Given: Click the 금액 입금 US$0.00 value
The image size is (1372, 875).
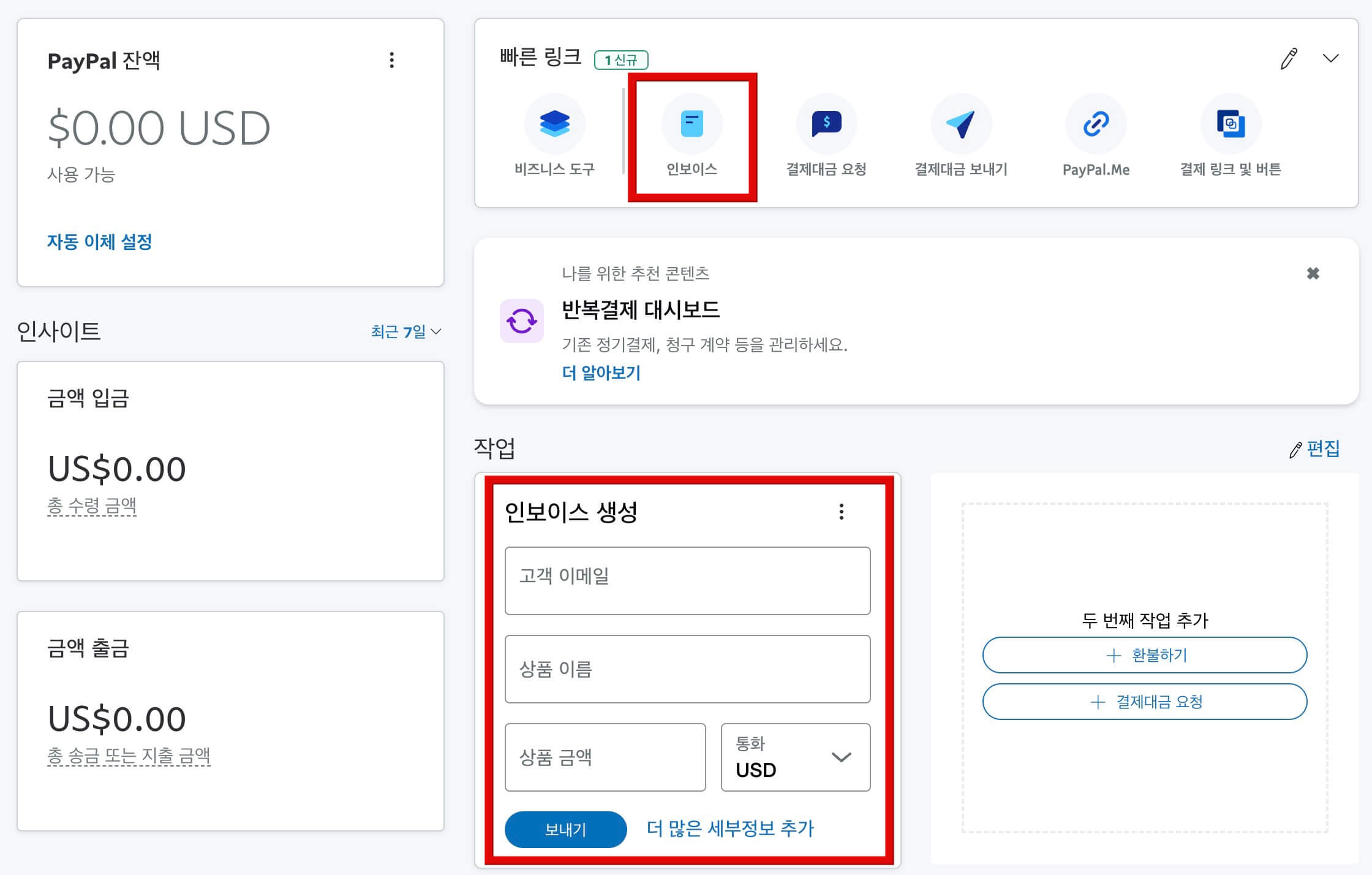Looking at the screenshot, I should [x=117, y=469].
